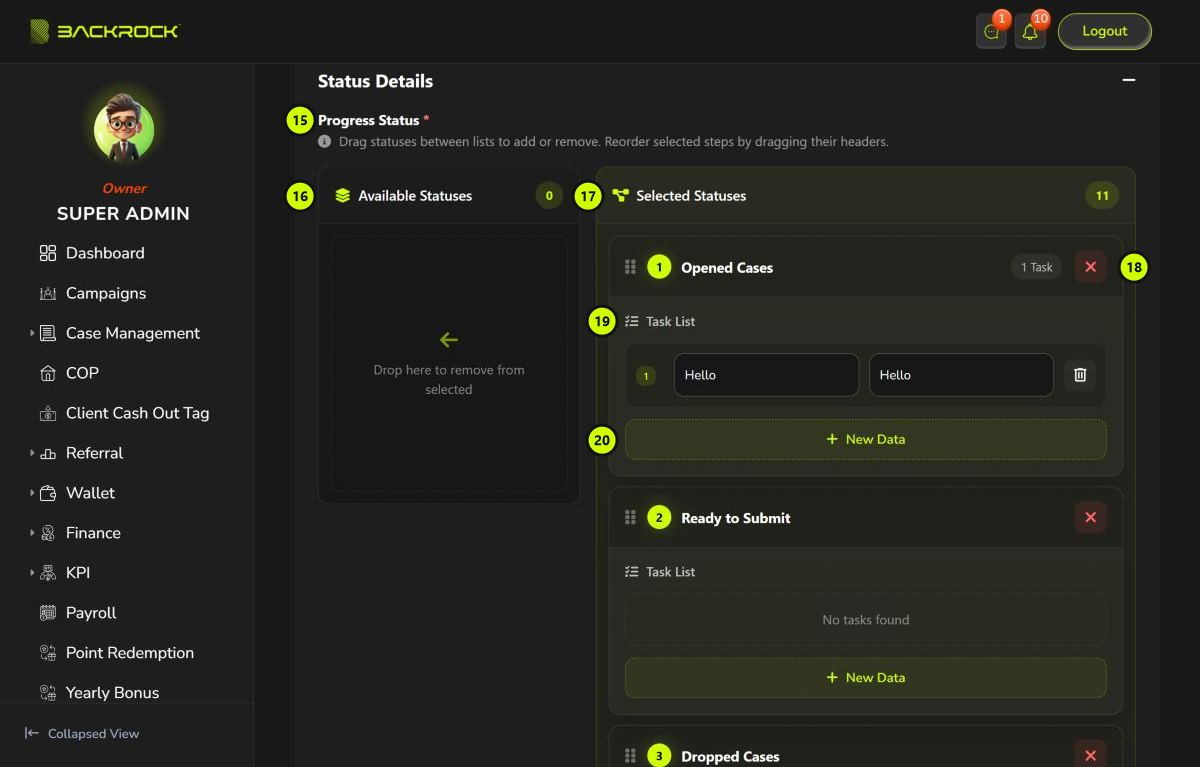Expand the Finance submenu arrow
Viewport: 1200px width, 767px height.
(32, 533)
